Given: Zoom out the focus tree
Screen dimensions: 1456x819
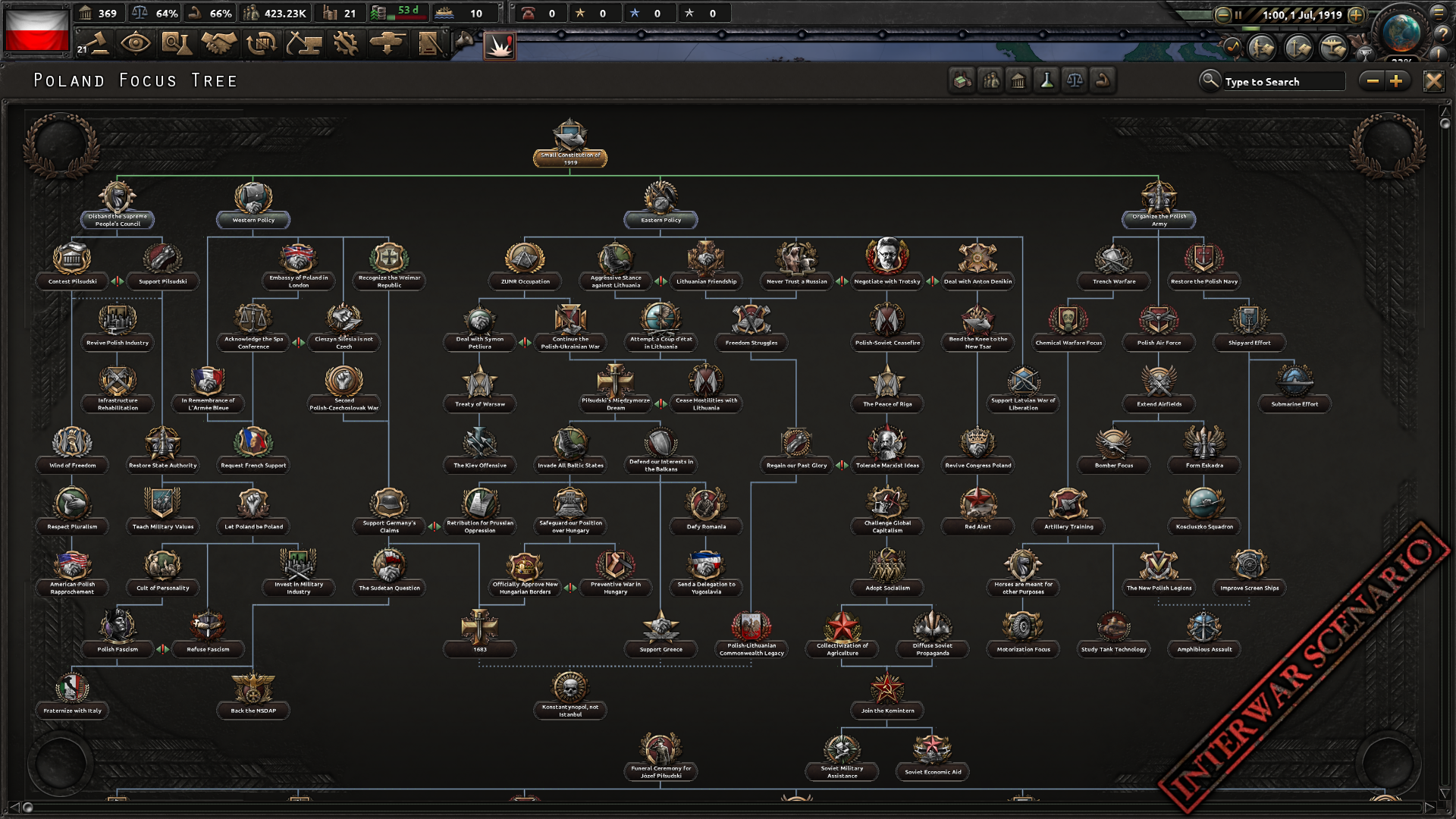Looking at the screenshot, I should 1373,81.
